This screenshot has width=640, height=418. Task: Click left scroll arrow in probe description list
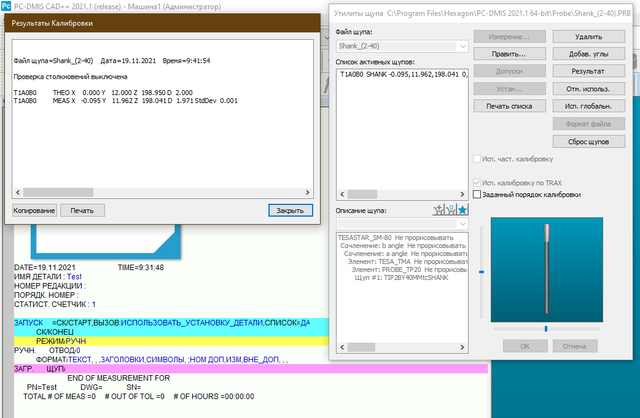tap(342, 347)
